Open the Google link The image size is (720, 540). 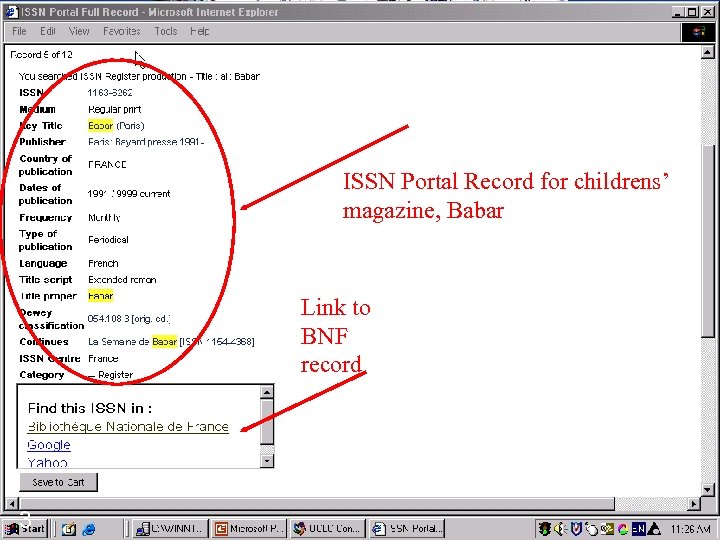click(x=49, y=445)
